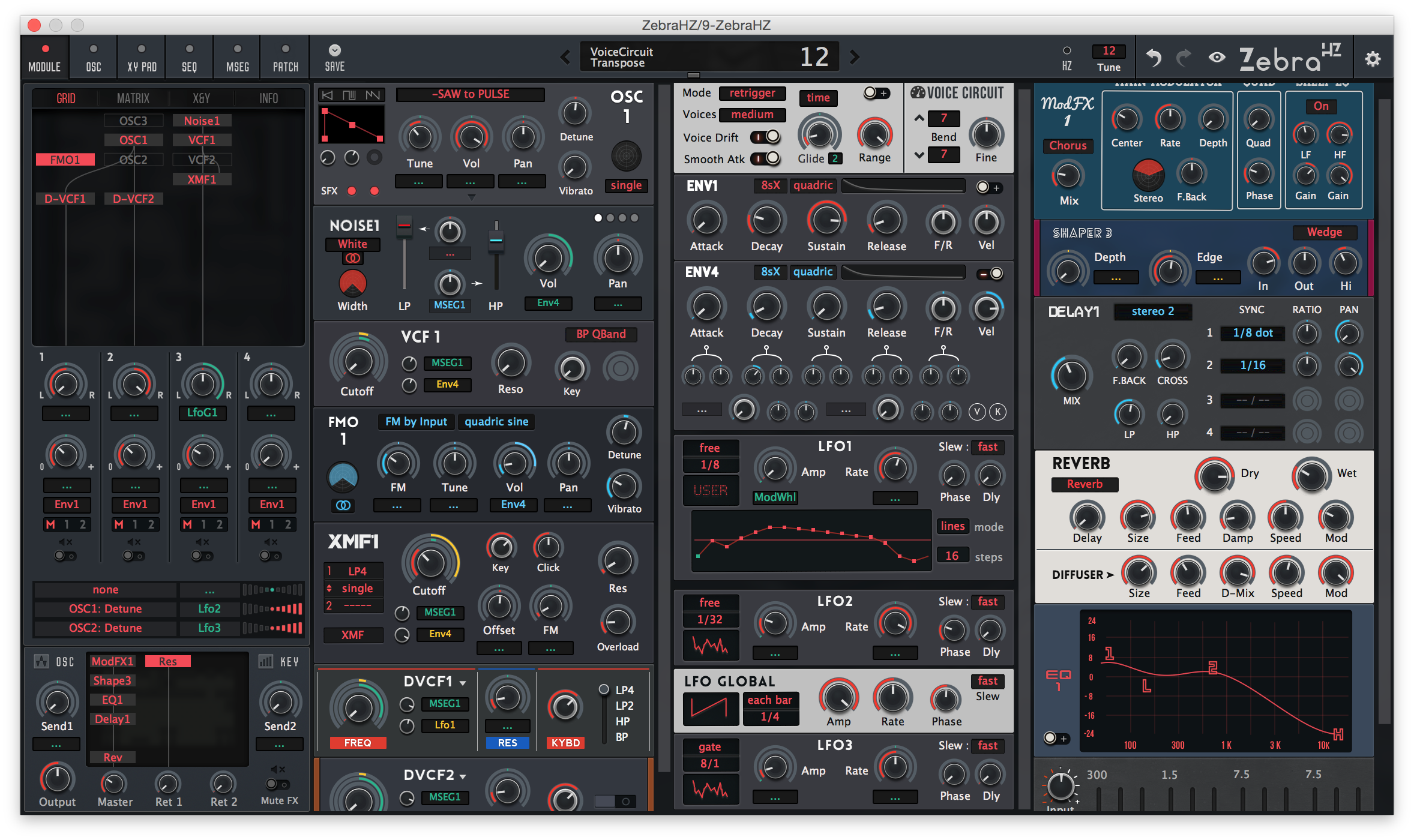
Task: Open the MATRIX tab
Action: [133, 98]
